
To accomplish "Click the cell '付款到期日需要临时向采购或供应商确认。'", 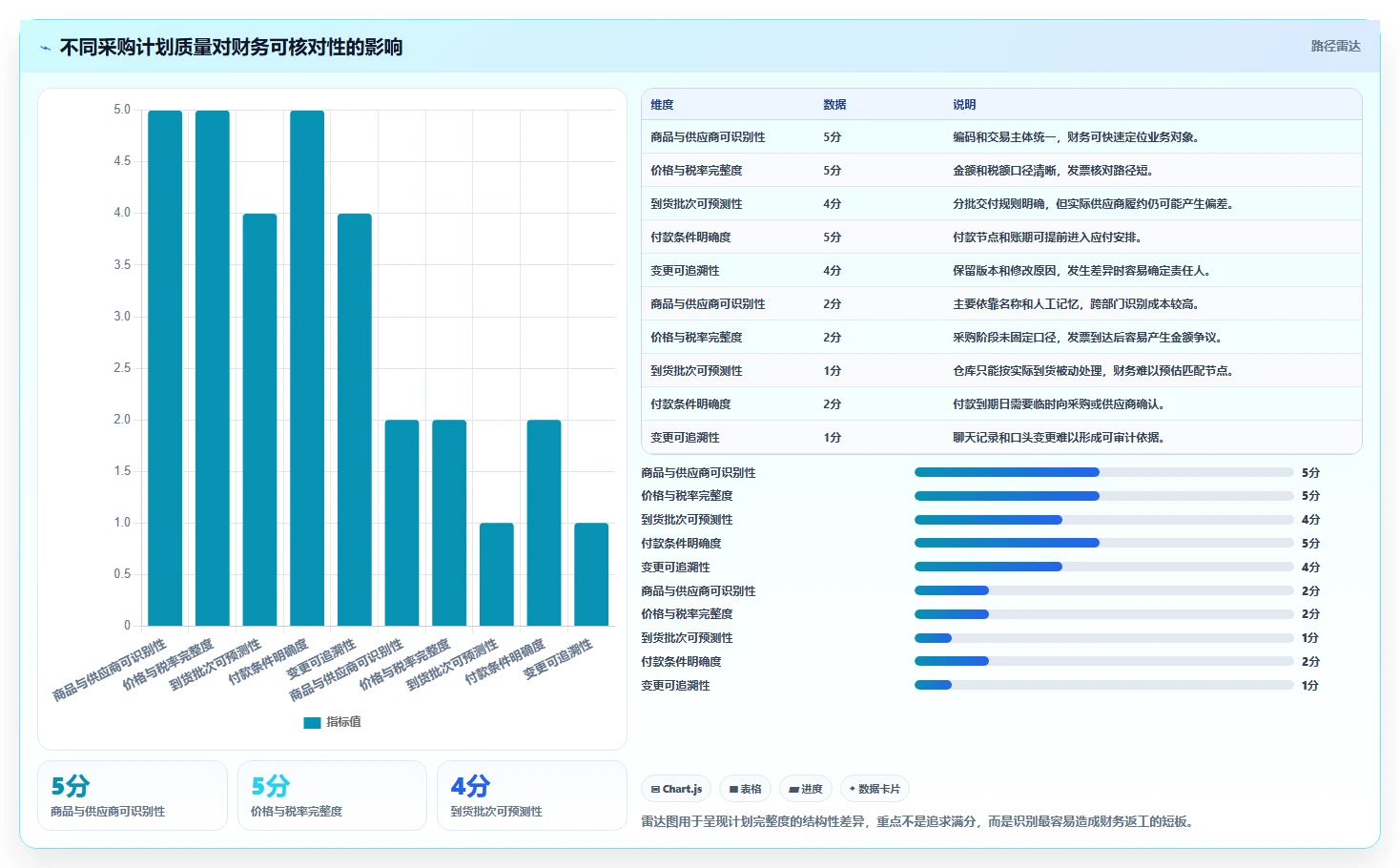I will pos(1059,404).
